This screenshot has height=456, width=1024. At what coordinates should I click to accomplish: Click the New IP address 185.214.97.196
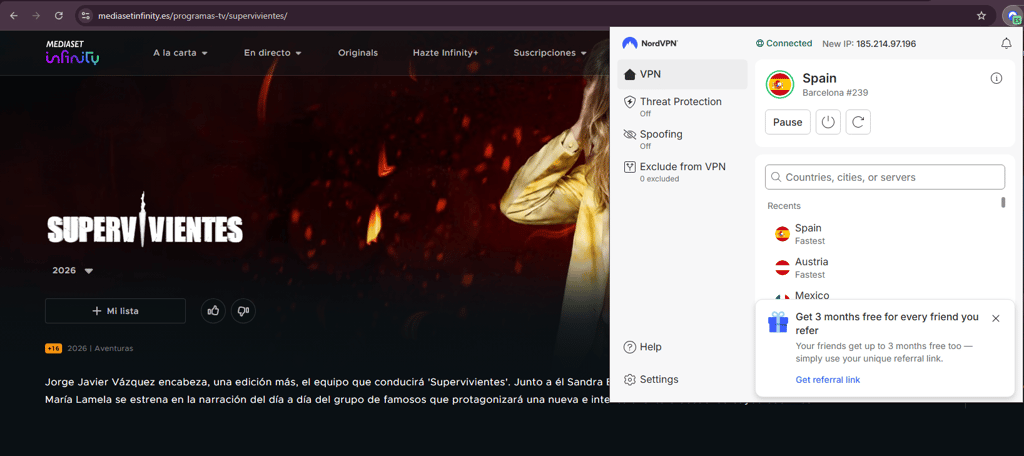(x=886, y=44)
